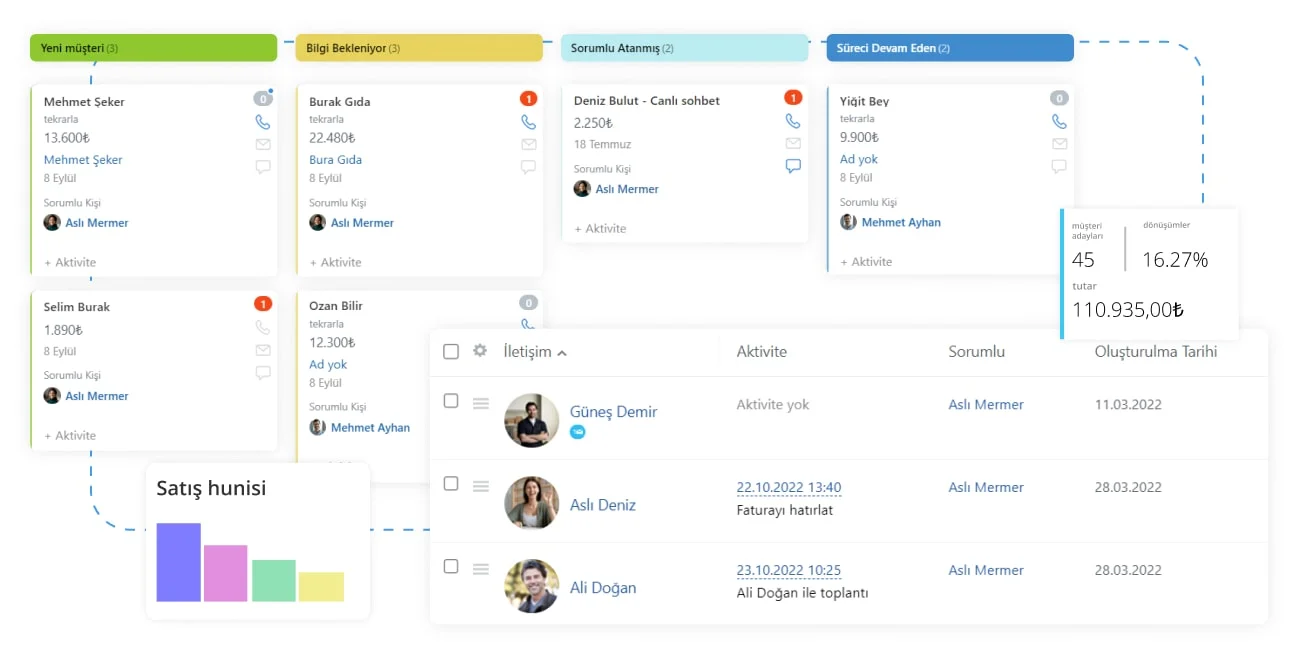This screenshot has height=660, width=1300.
Task: Open the gear settings icon in list header
Action: 480,351
